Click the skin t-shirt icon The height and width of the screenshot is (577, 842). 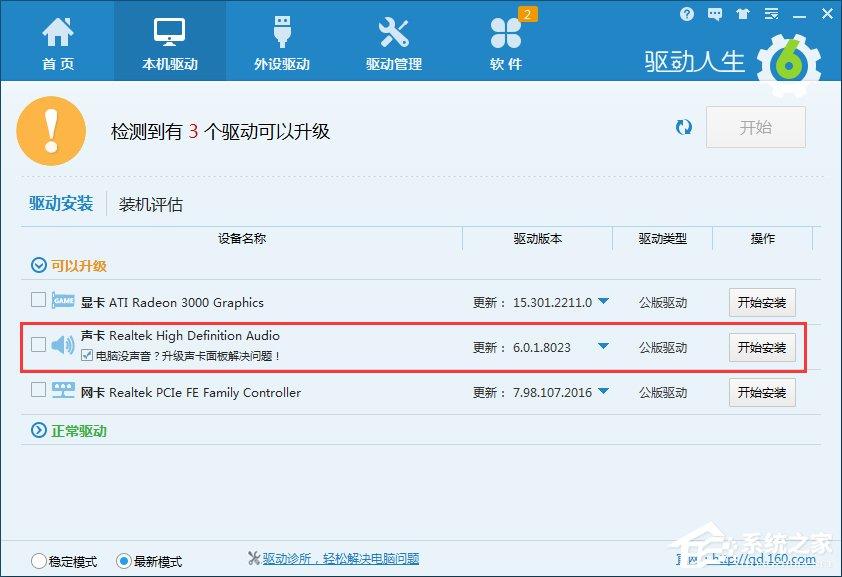[x=743, y=14]
